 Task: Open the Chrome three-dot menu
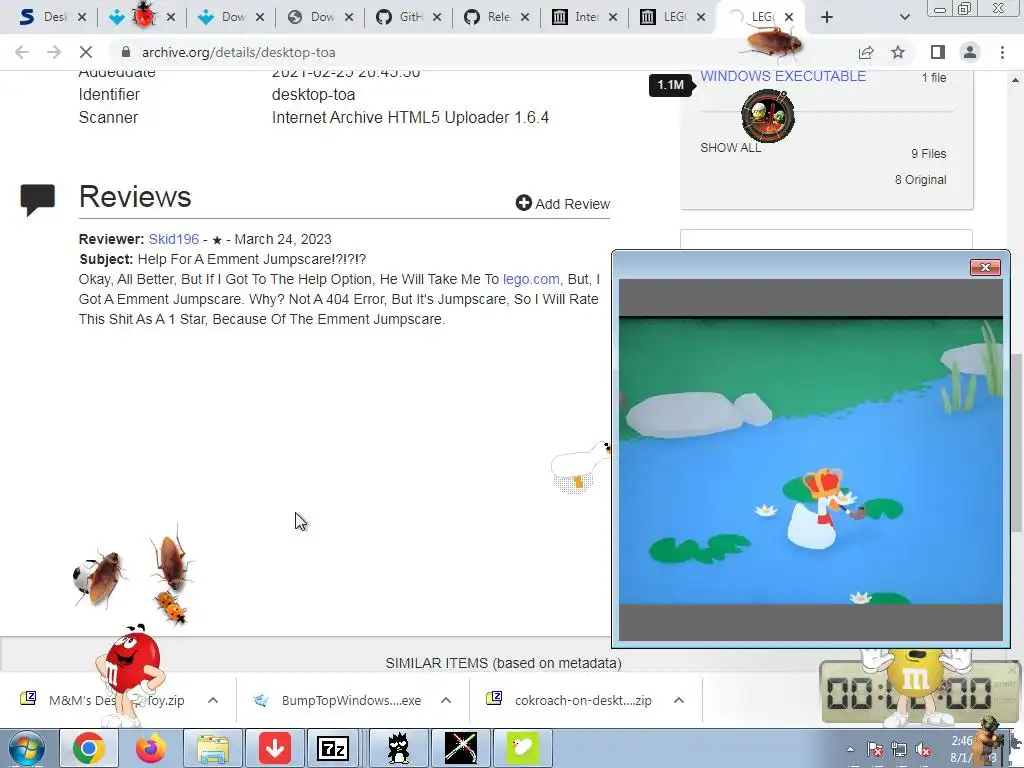tap(1002, 52)
